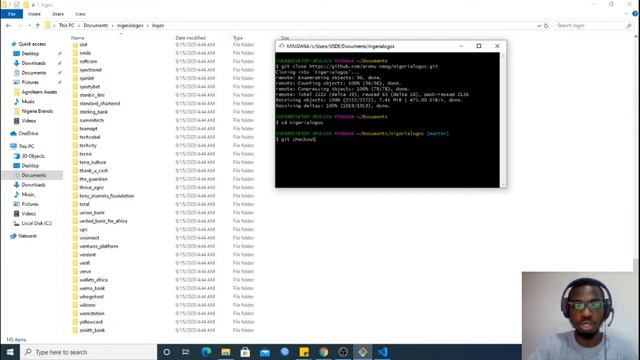The image size is (640, 360).
Task: Open Task View on taskbar
Action: (x=186, y=352)
